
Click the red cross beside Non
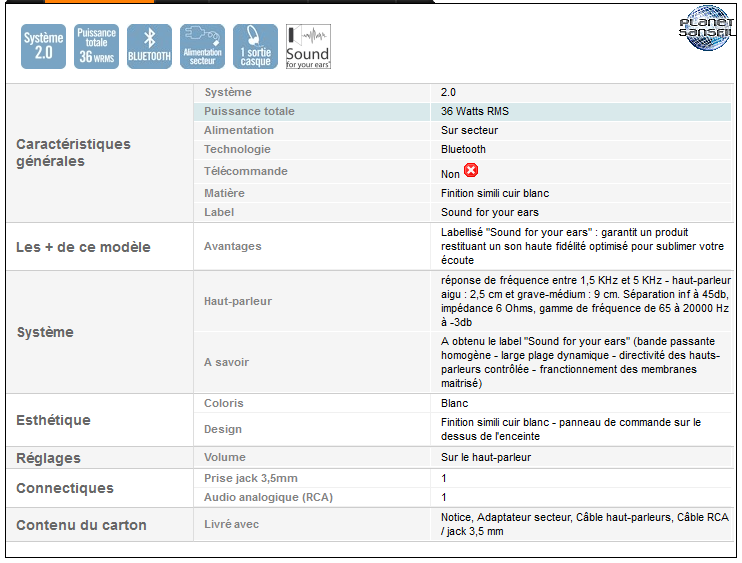(x=471, y=170)
